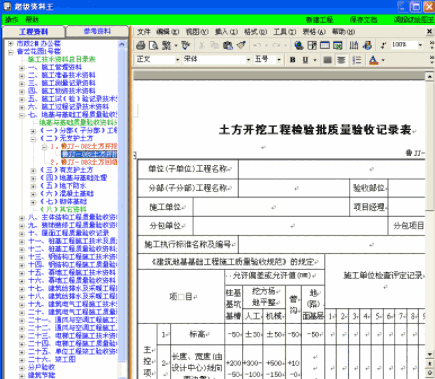This screenshot has width=435, height=379.
Task: Open the 编辑 menu
Action: coord(167,32)
